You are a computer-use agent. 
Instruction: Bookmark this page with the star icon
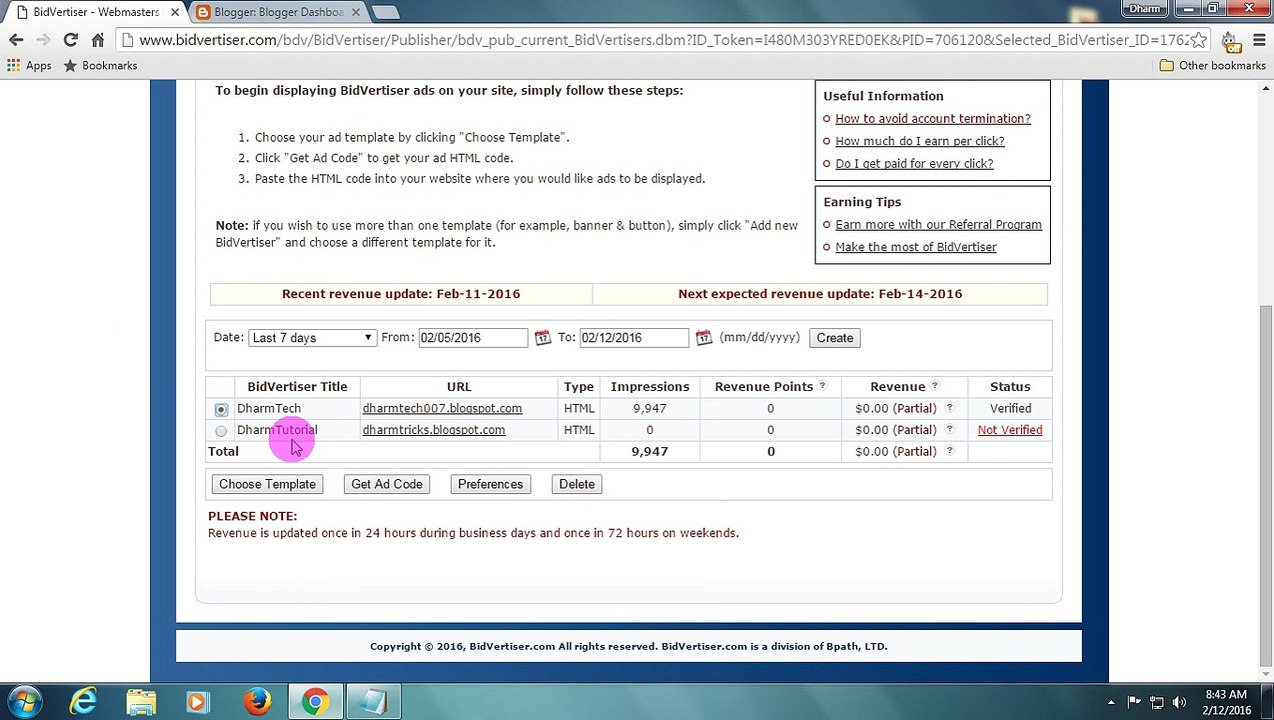pos(1198,40)
